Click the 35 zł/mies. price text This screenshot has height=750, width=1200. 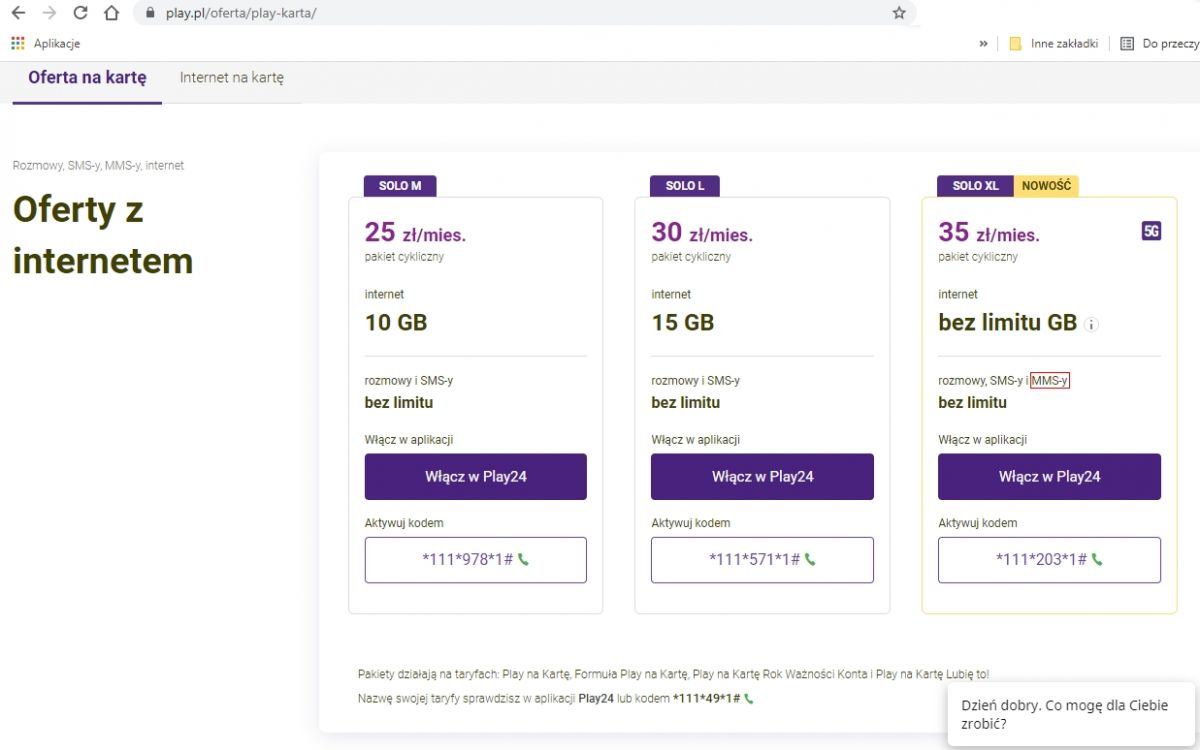(x=989, y=233)
